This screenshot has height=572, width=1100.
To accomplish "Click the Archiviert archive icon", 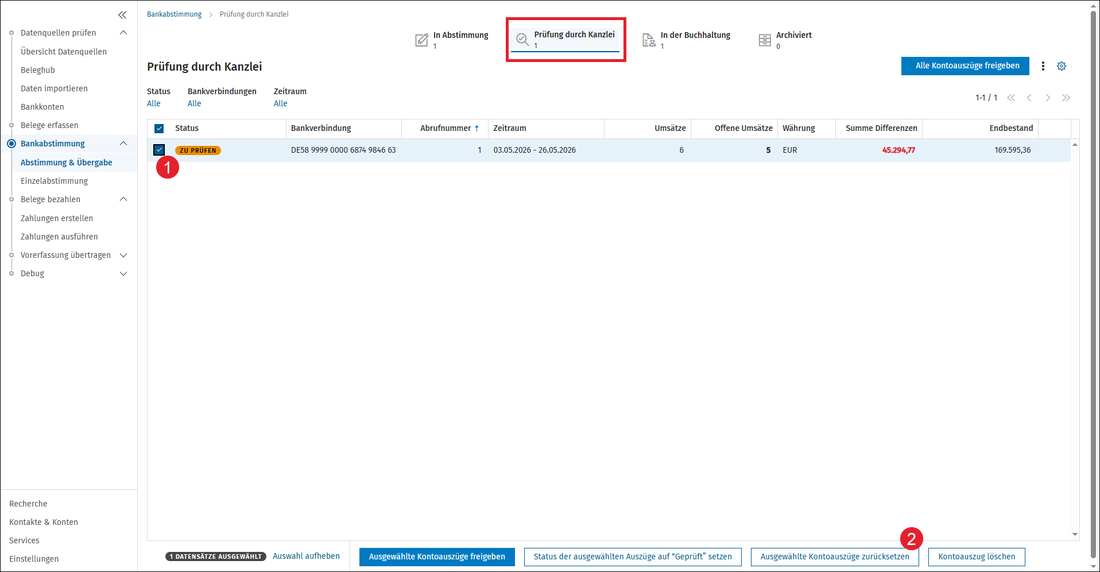I will pos(765,40).
